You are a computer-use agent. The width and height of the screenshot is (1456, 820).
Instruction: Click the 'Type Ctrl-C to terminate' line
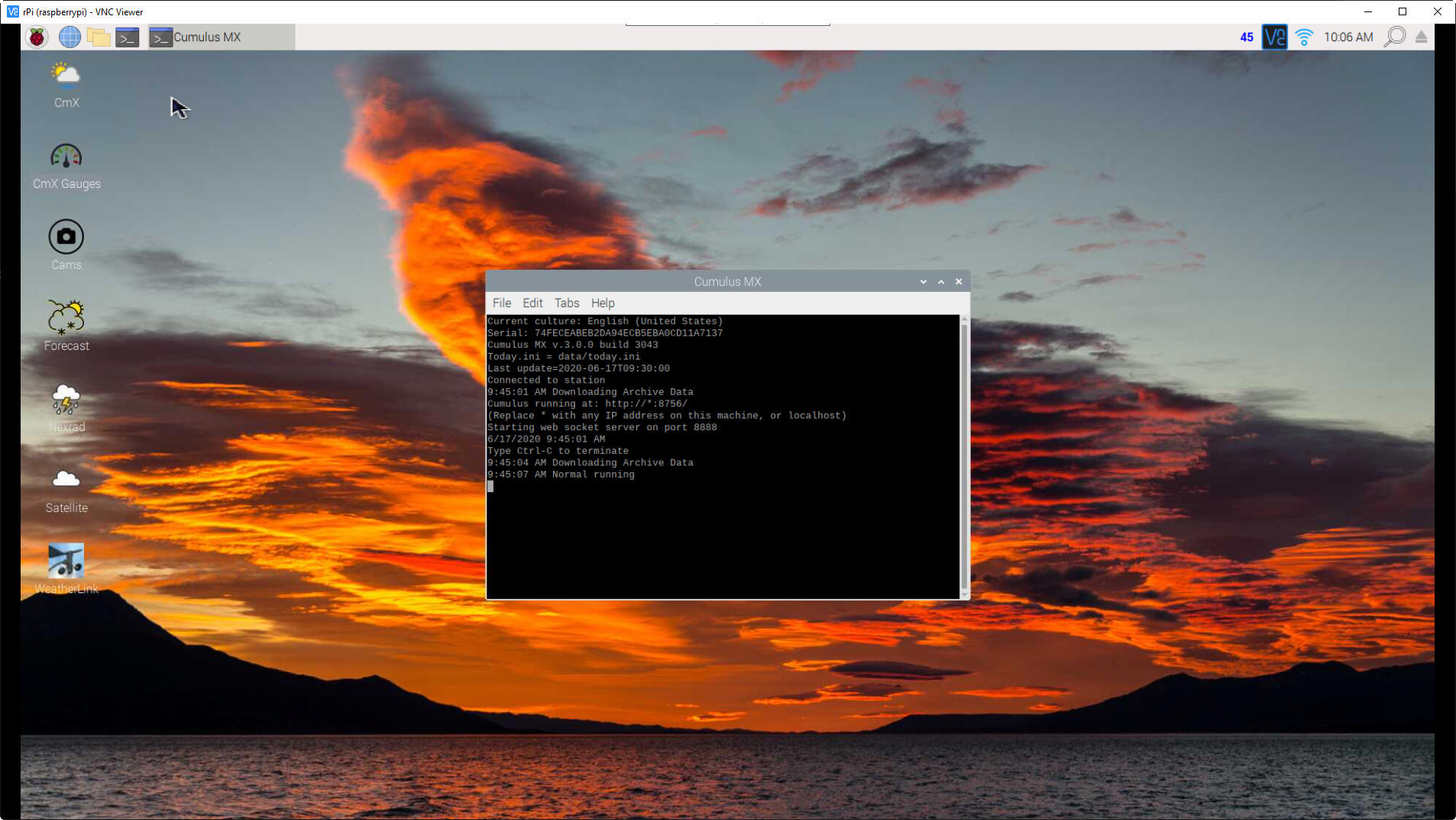[x=558, y=451]
